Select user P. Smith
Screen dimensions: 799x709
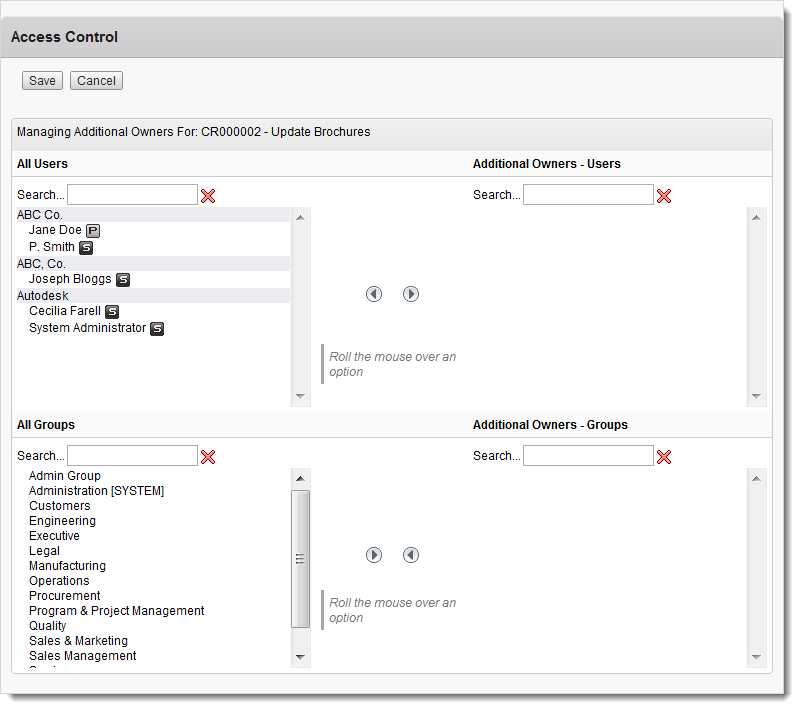52,247
